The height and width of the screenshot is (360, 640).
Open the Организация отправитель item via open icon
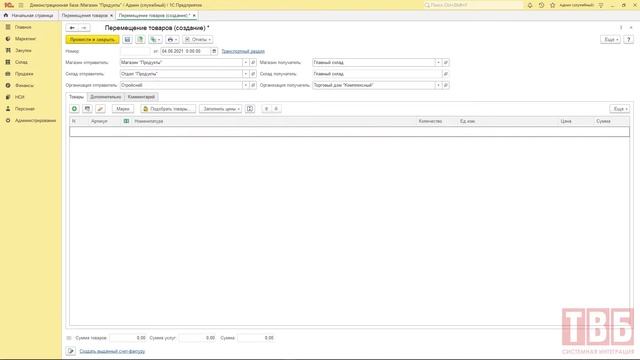[253, 85]
